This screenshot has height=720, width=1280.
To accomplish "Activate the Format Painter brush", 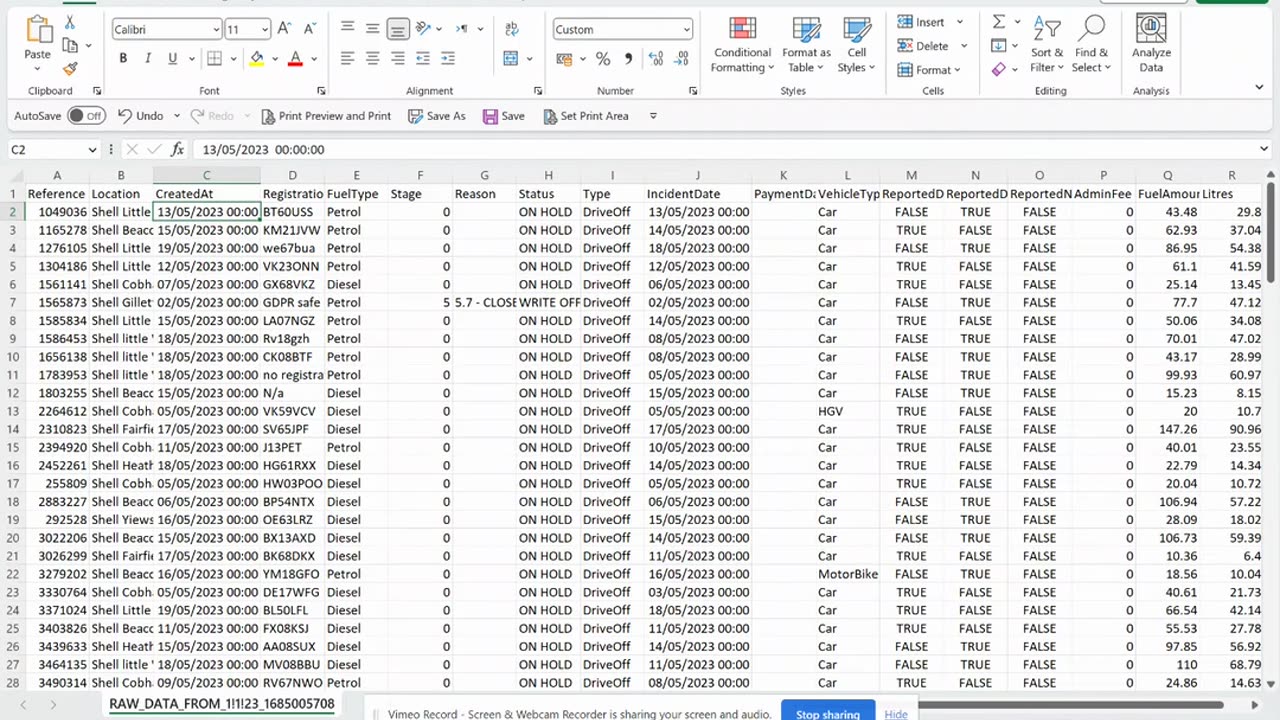I will tap(70, 68).
